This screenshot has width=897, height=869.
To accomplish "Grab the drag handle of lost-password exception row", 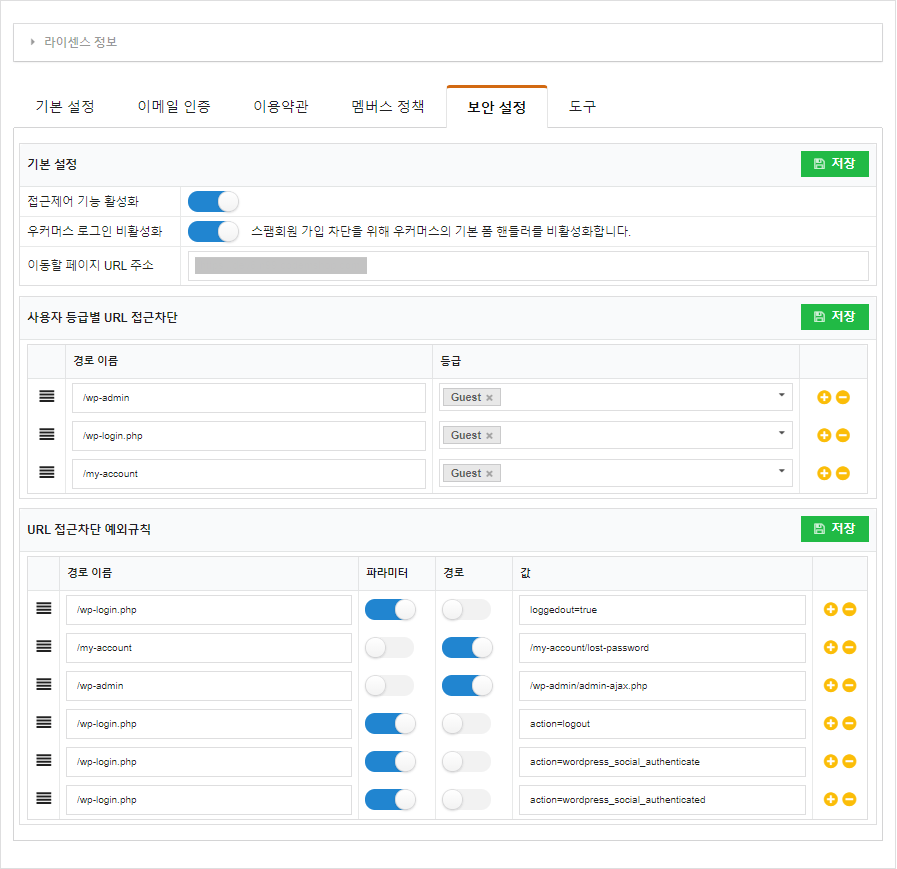I will 44,646.
